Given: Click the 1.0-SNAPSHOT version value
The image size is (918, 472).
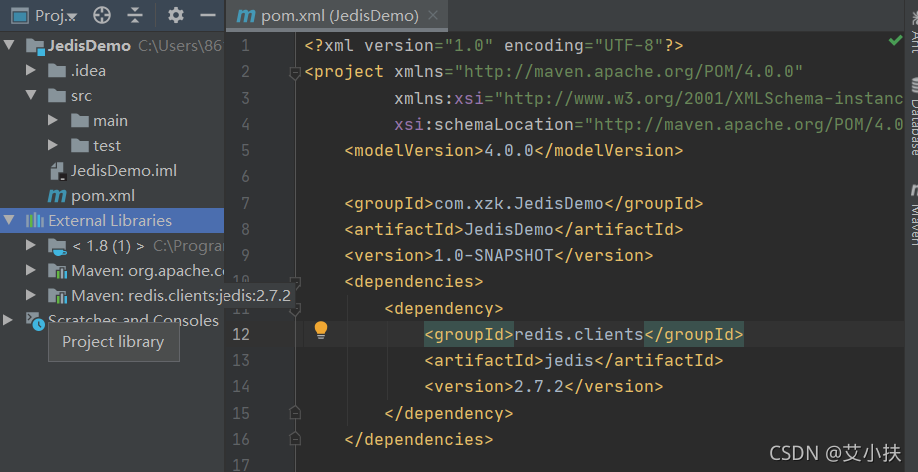Looking at the screenshot, I should point(494,256).
